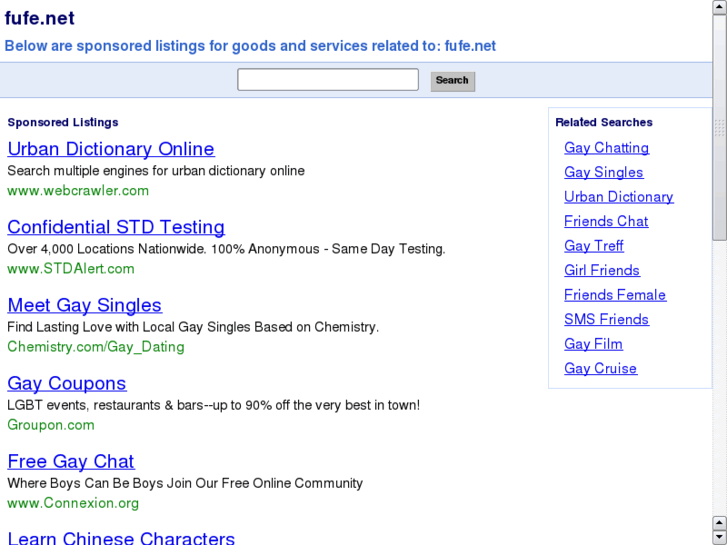Open the SMS Friends related search
Viewport: 727px width, 545px height.
pos(606,319)
